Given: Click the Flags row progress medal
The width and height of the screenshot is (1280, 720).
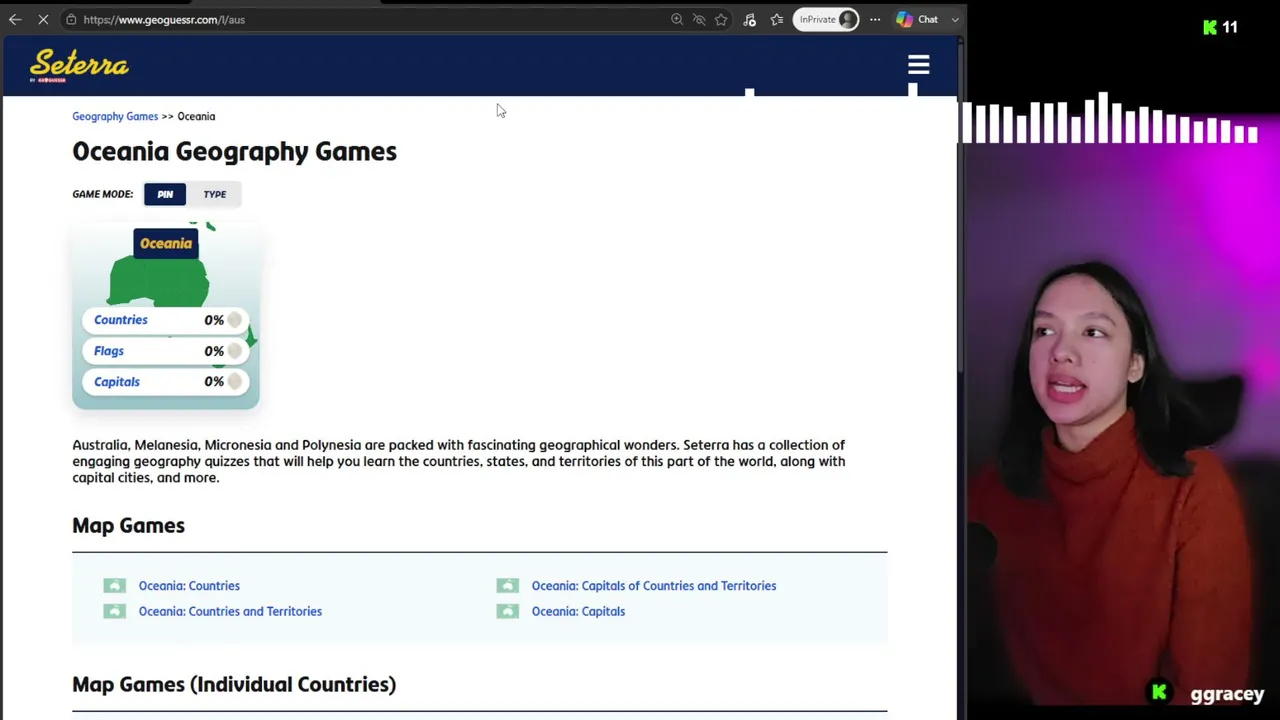Looking at the screenshot, I should click(235, 351).
